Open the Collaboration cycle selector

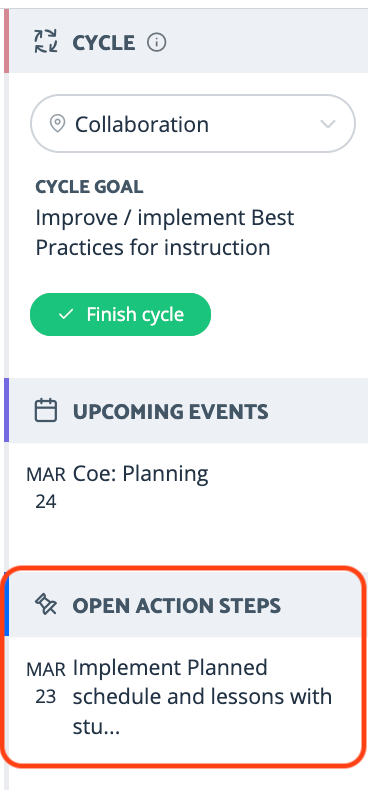[193, 123]
